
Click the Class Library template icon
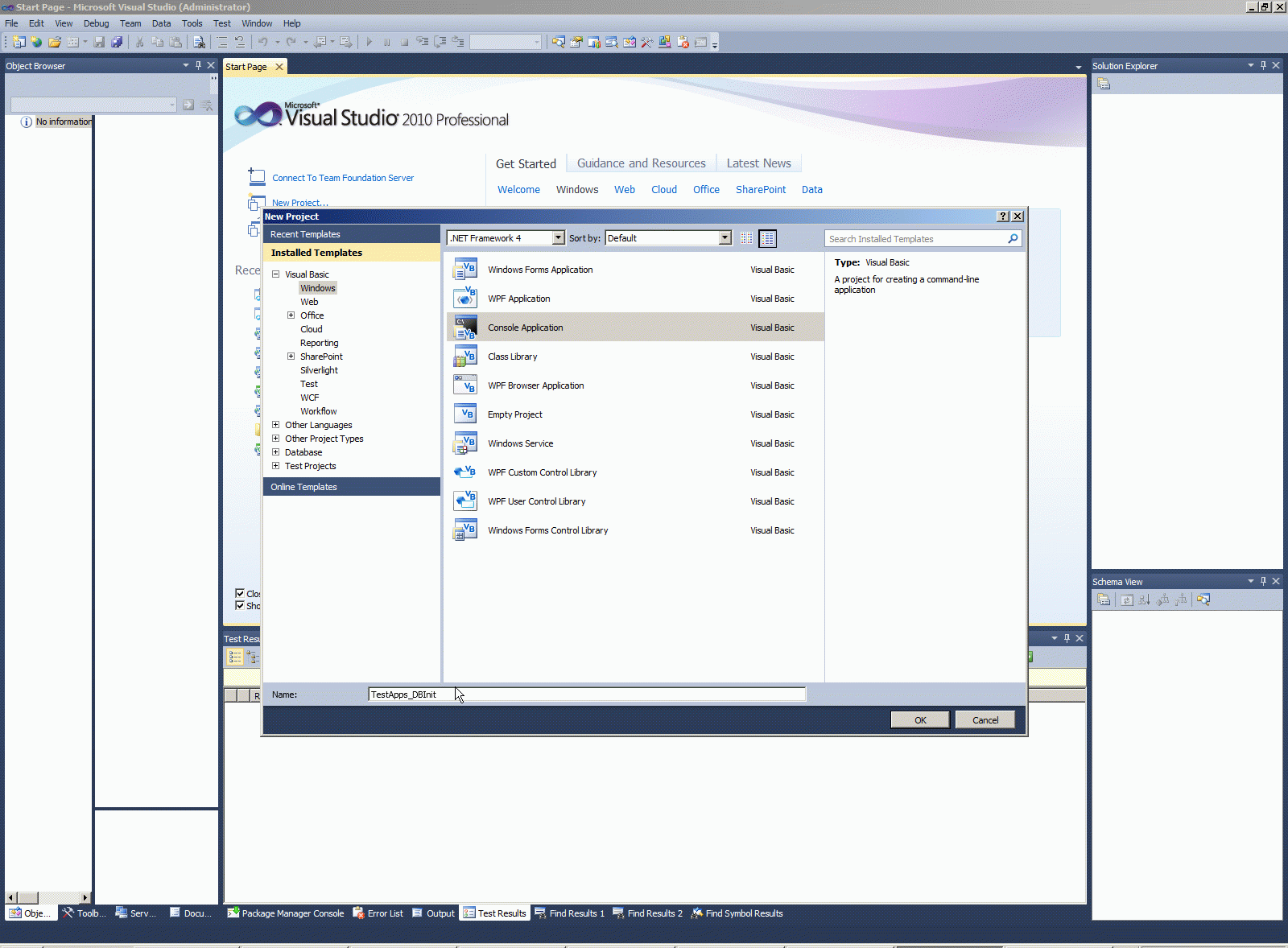465,357
